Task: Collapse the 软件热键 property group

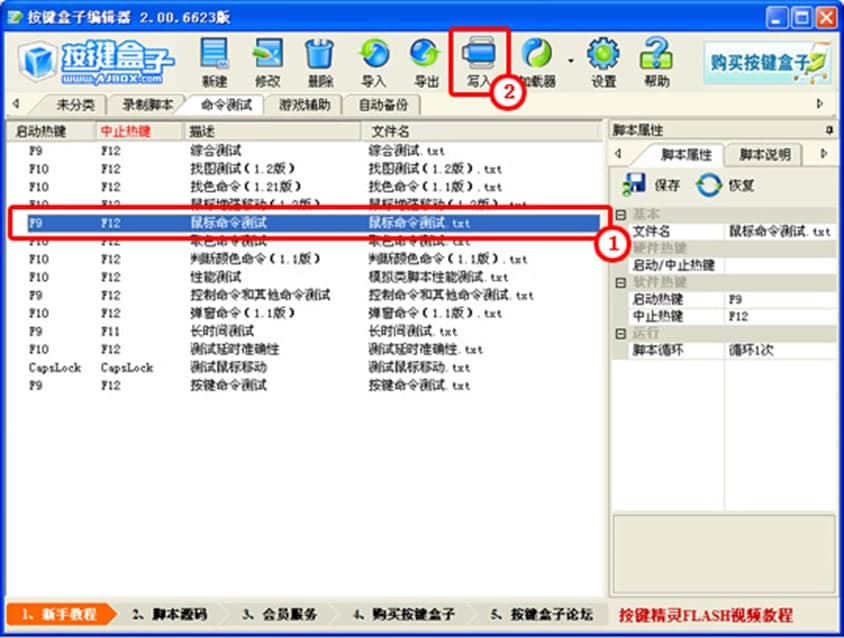Action: click(621, 283)
